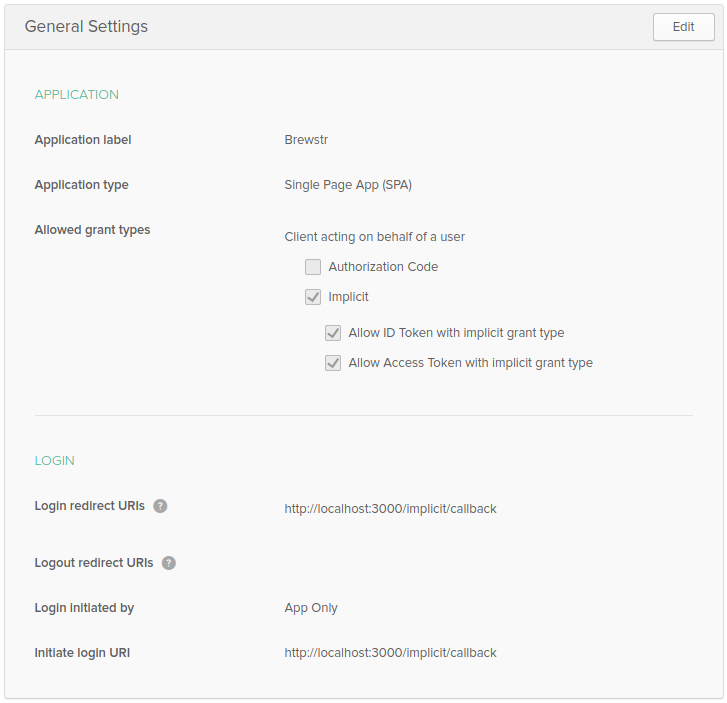The height and width of the screenshot is (703, 727).
Task: Click the General Settings panel title
Action: pyautogui.click(x=86, y=27)
